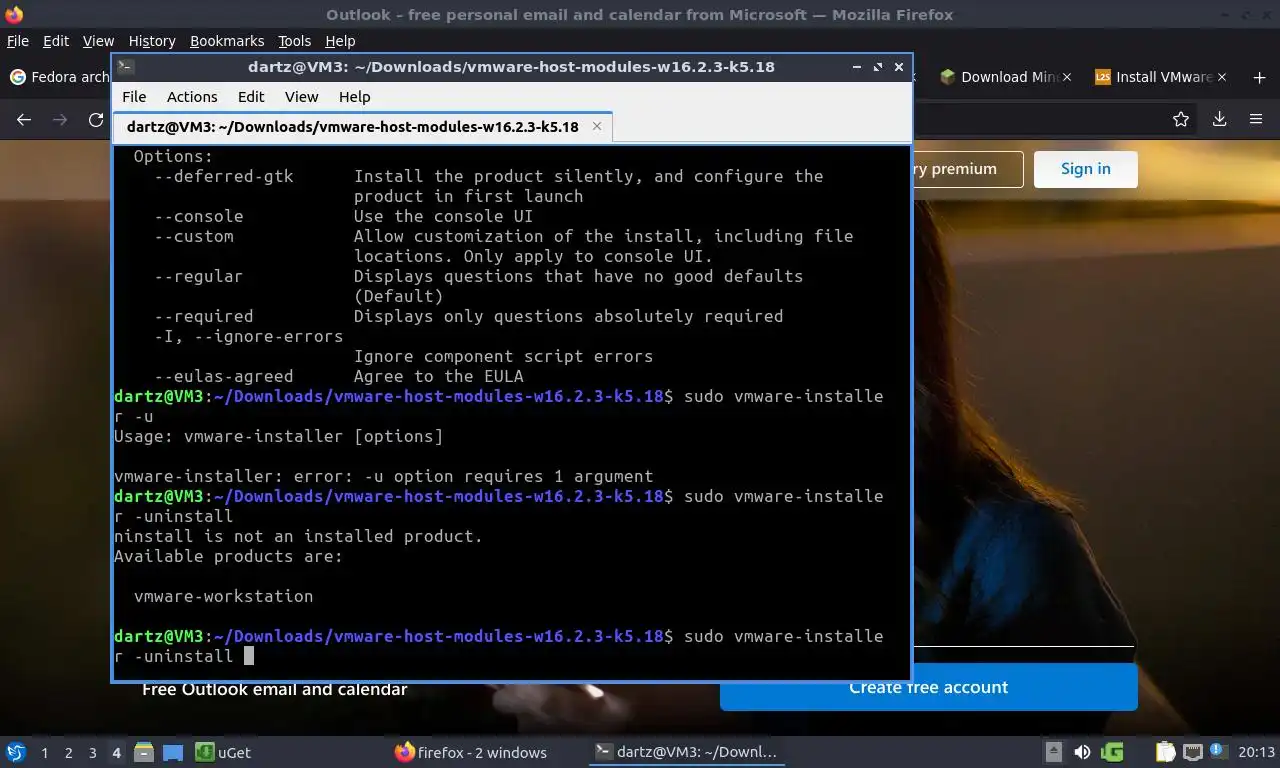
Task: Click 'vmware-workstation' in terminal output
Action: [x=223, y=596]
